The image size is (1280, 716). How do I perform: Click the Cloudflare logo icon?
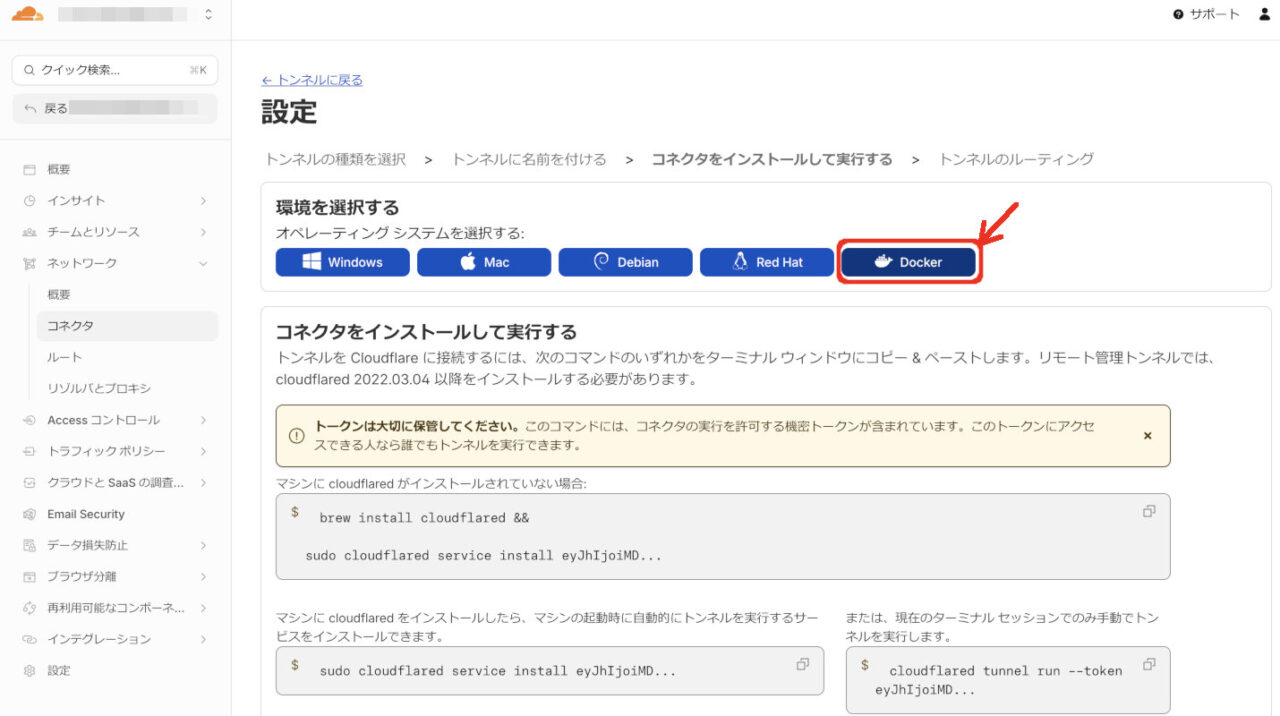click(x=27, y=14)
